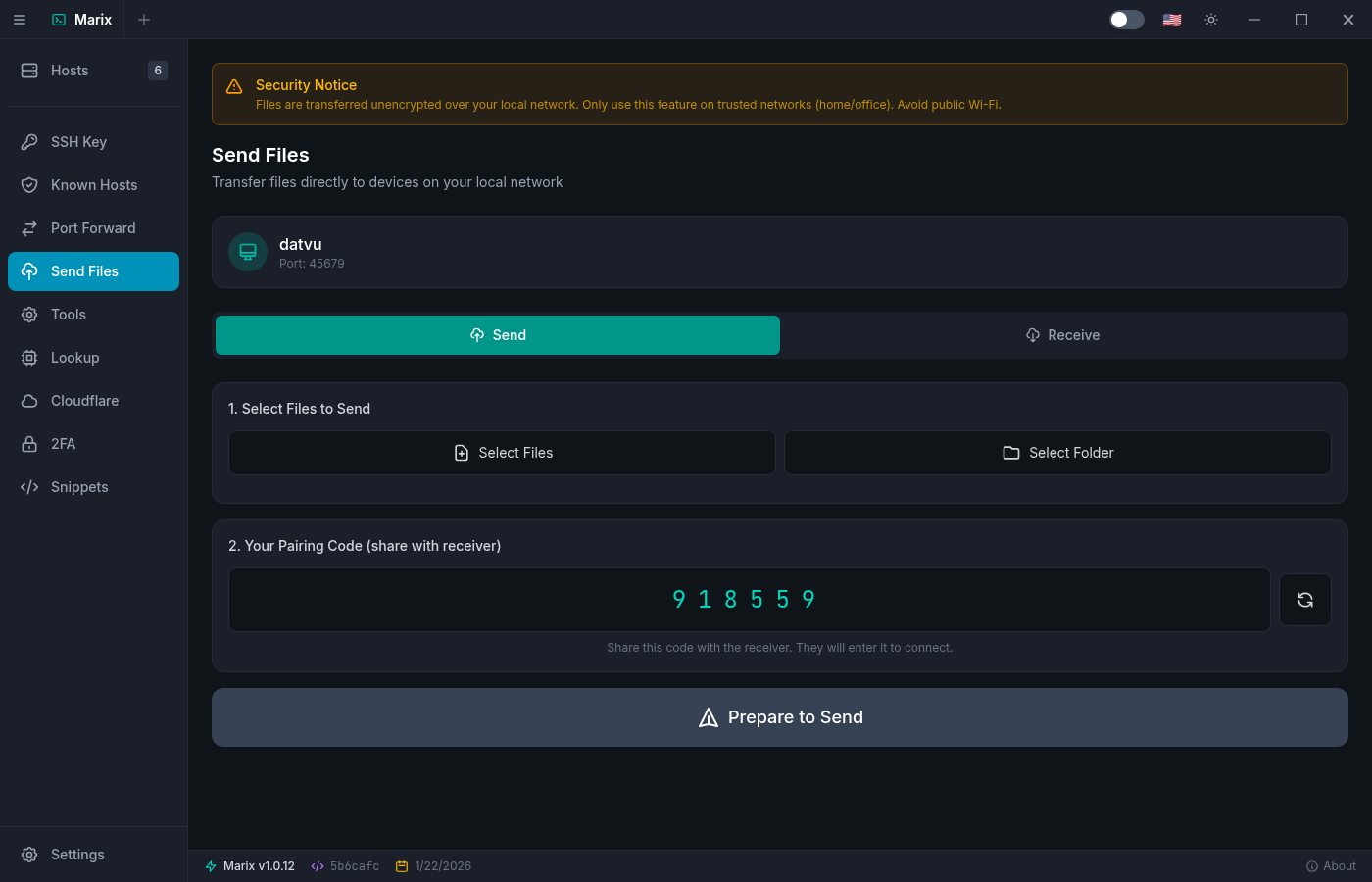Toggle the light/dark theme sun icon
The image size is (1372, 882).
pos(1211,20)
